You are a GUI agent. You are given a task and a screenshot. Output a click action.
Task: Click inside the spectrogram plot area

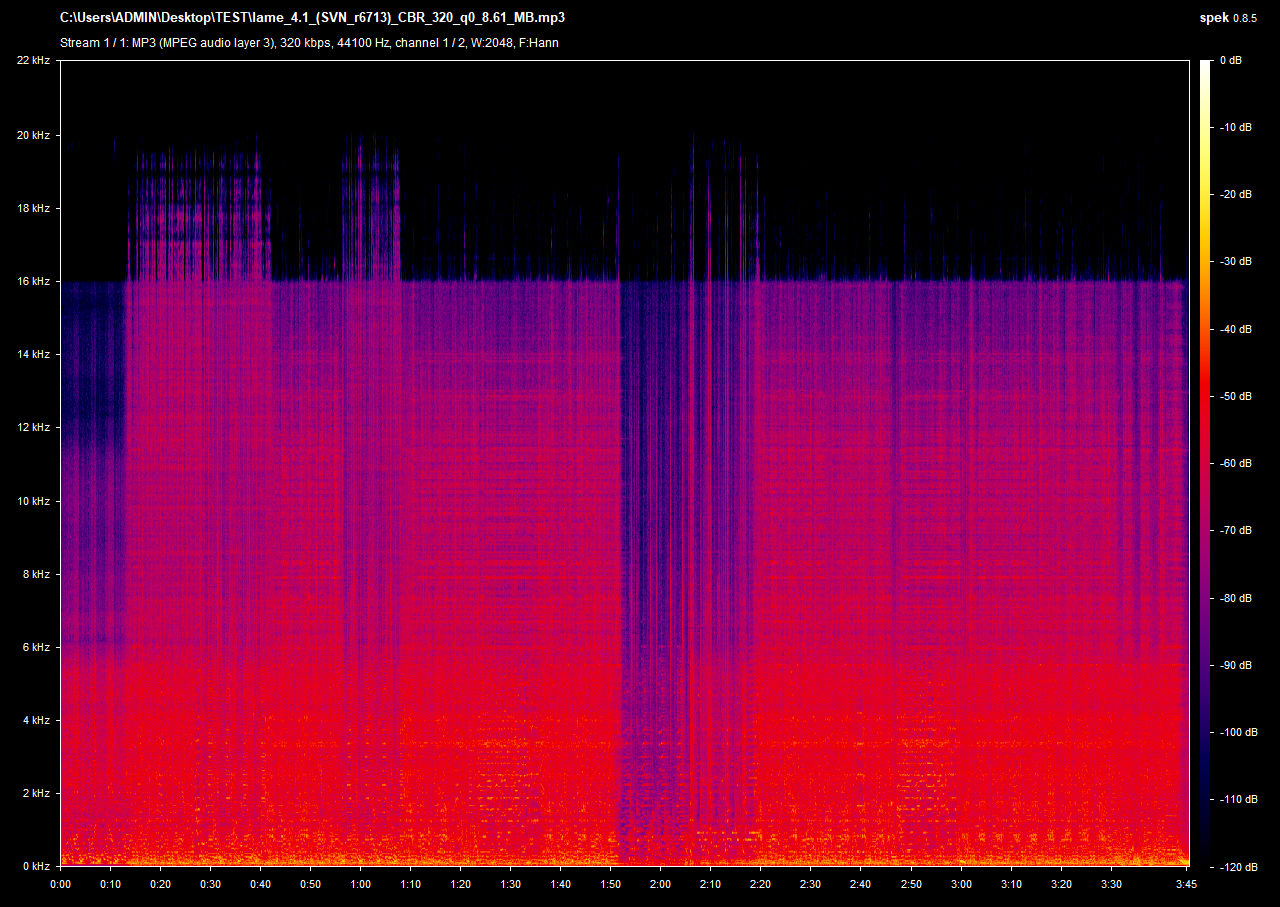pos(625,463)
